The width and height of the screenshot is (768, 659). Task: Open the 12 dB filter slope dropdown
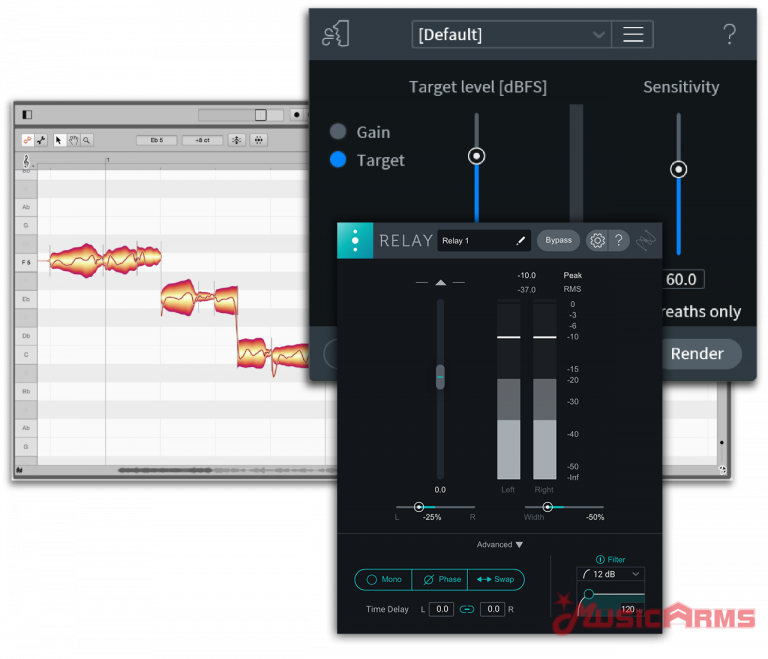610,574
